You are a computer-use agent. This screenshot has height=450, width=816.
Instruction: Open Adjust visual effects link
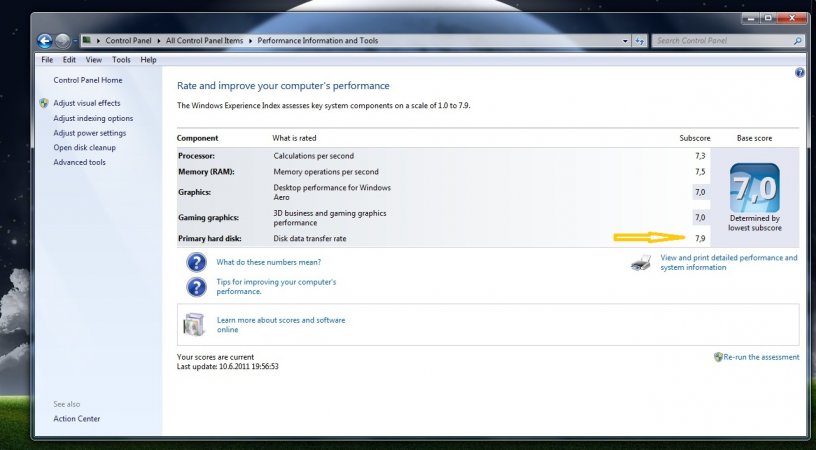[86, 103]
